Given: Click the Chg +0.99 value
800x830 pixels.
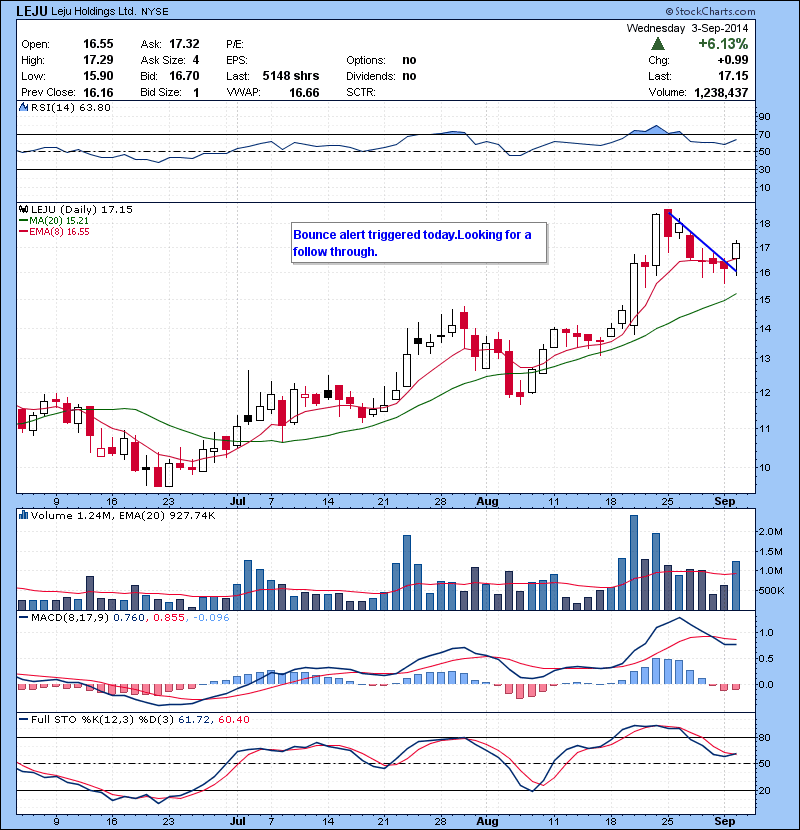Looking at the screenshot, I should (x=733, y=60).
